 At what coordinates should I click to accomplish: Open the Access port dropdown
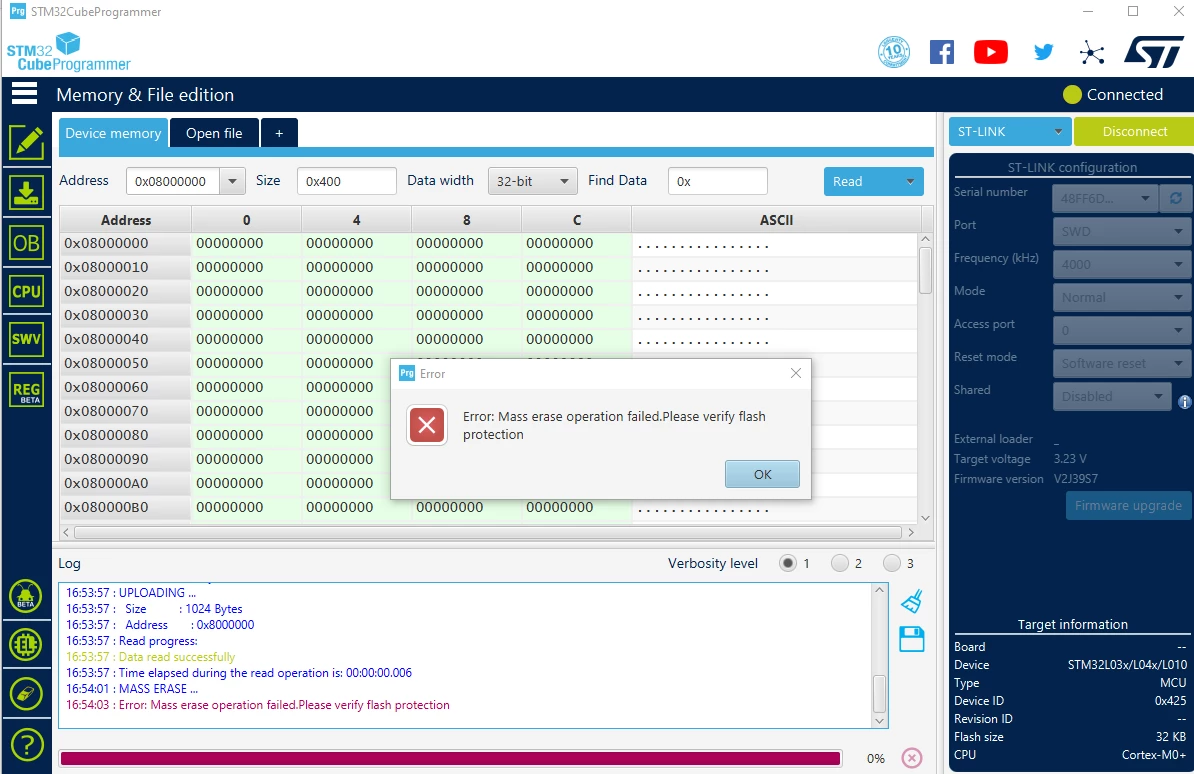tap(1121, 331)
